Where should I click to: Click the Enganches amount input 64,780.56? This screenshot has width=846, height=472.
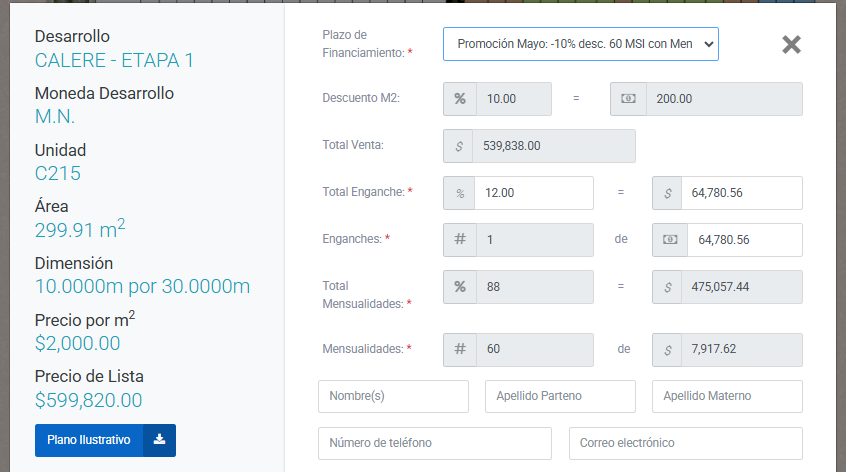click(744, 240)
